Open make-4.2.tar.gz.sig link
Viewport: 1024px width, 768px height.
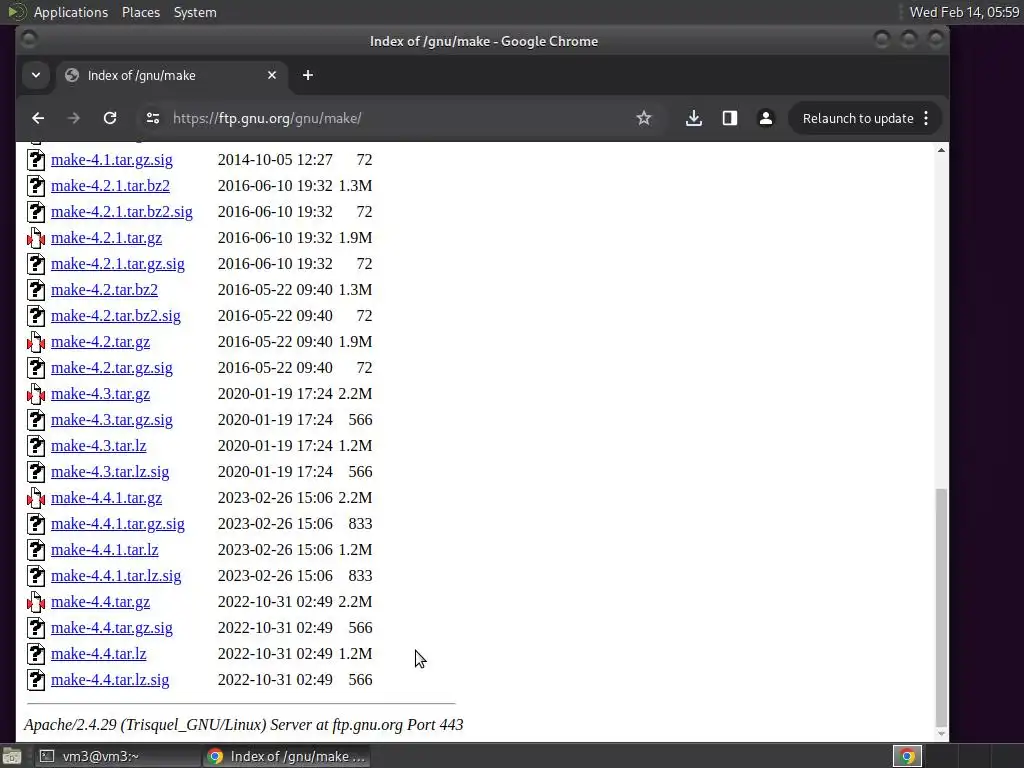click(x=112, y=368)
